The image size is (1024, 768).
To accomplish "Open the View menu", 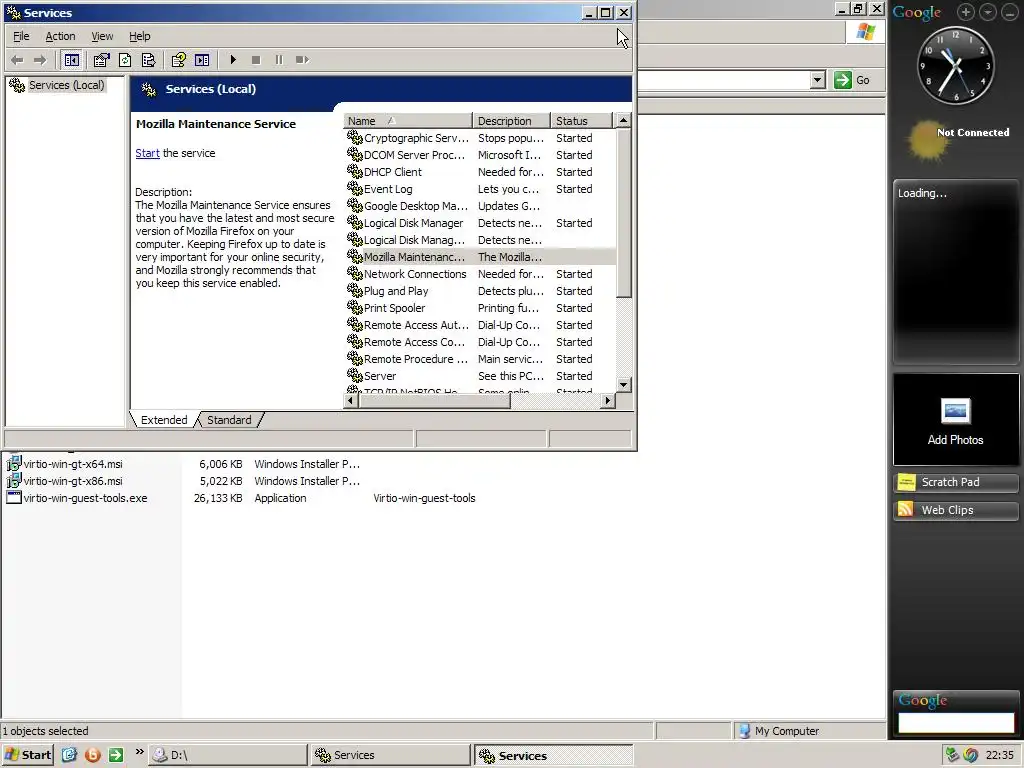I will click(102, 37).
